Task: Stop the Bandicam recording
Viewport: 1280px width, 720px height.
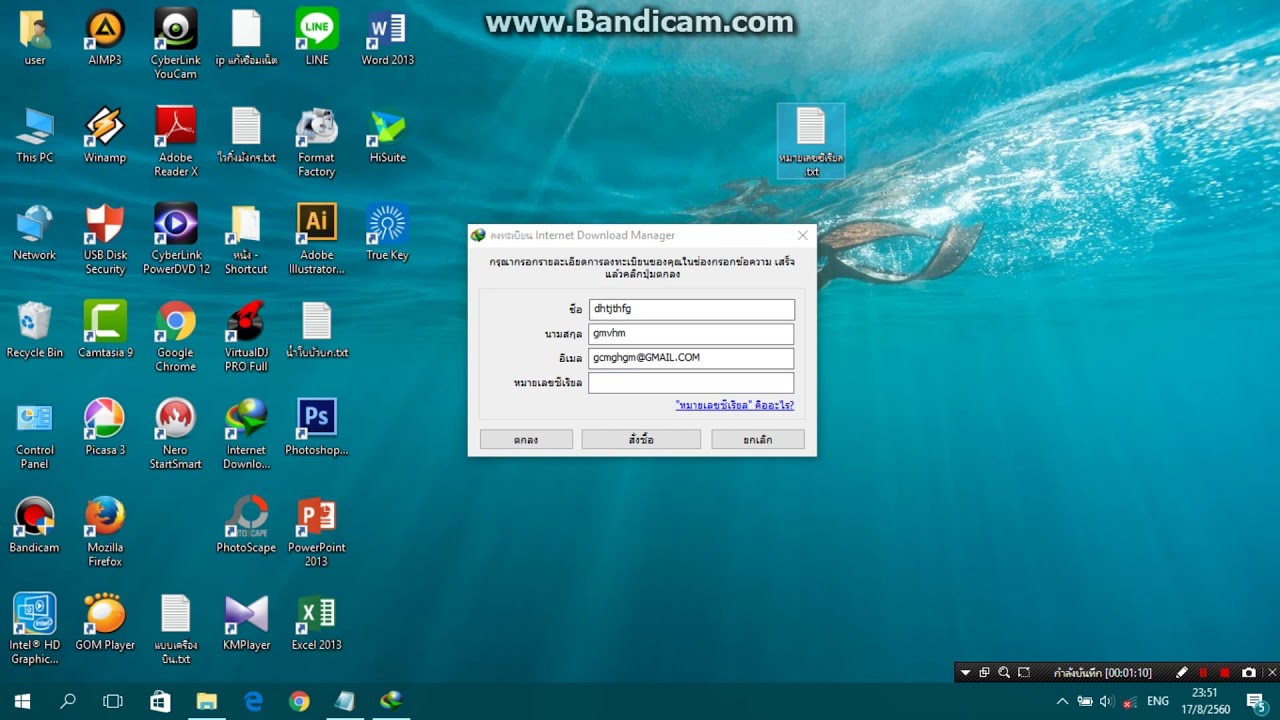Action: 1224,673
